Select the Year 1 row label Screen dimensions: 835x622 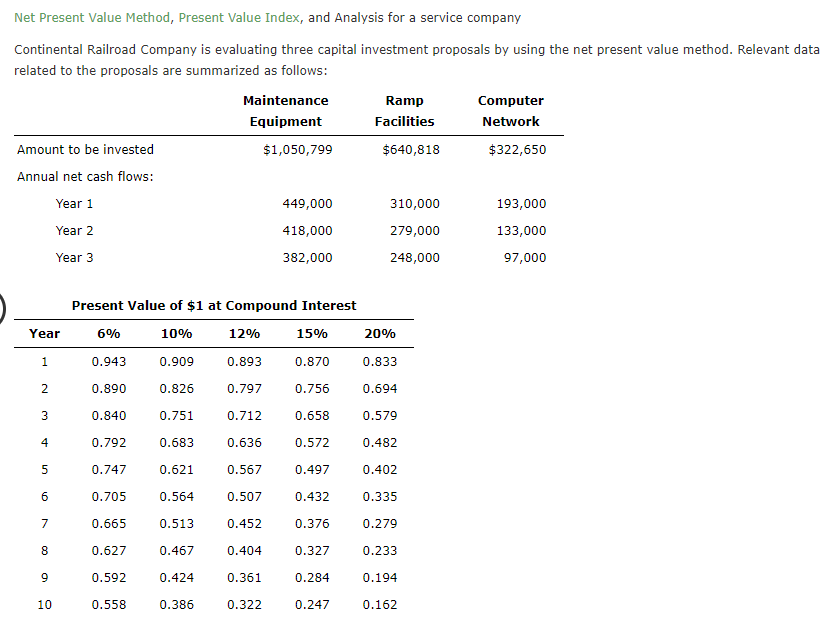[x=74, y=203]
